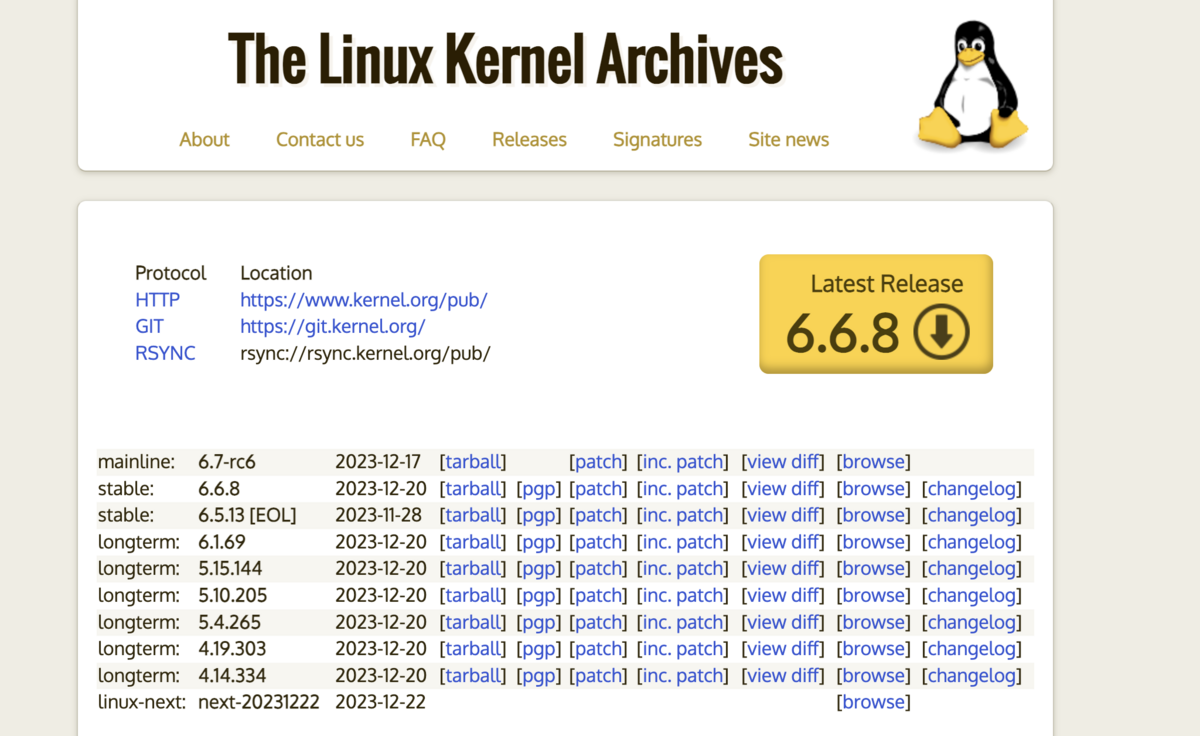View changelog for stable 6.6.8
Viewport: 1200px width, 736px height.
tap(972, 489)
